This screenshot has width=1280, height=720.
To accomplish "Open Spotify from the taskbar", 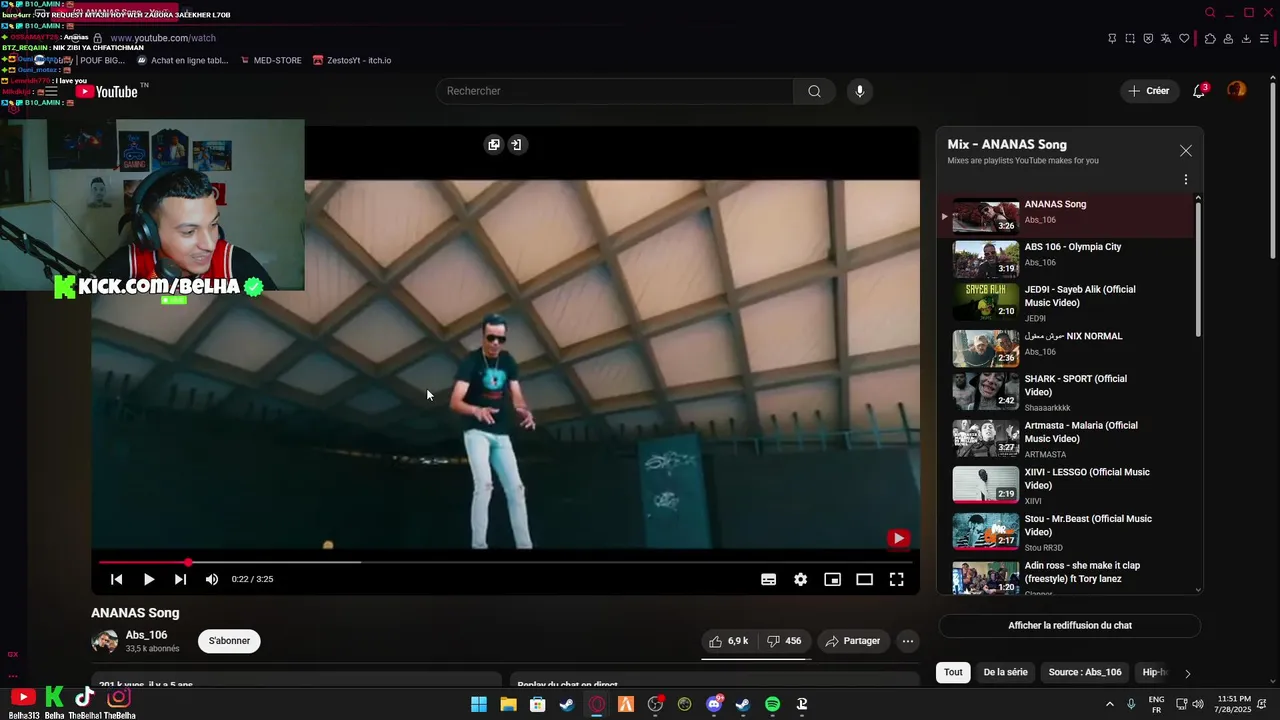I will (772, 704).
